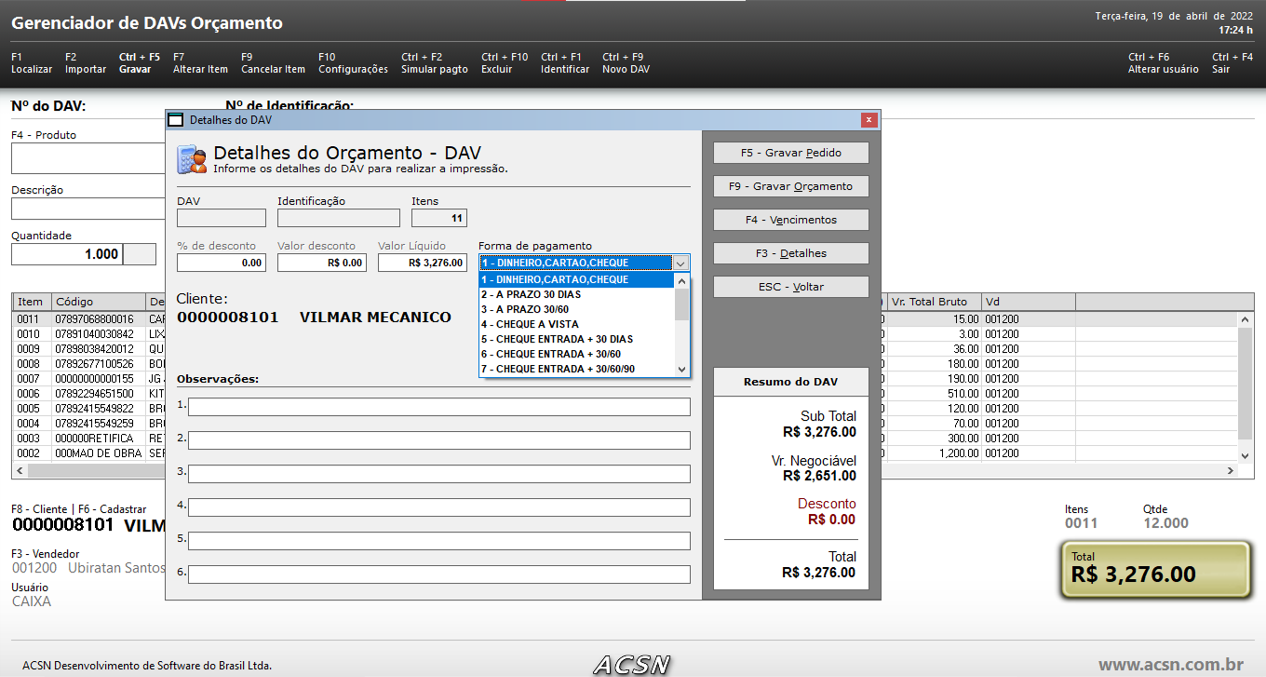Collapse the Forma de pagamento dropdown arrow
Image resolution: width=1266 pixels, height=677 pixels.
point(680,263)
